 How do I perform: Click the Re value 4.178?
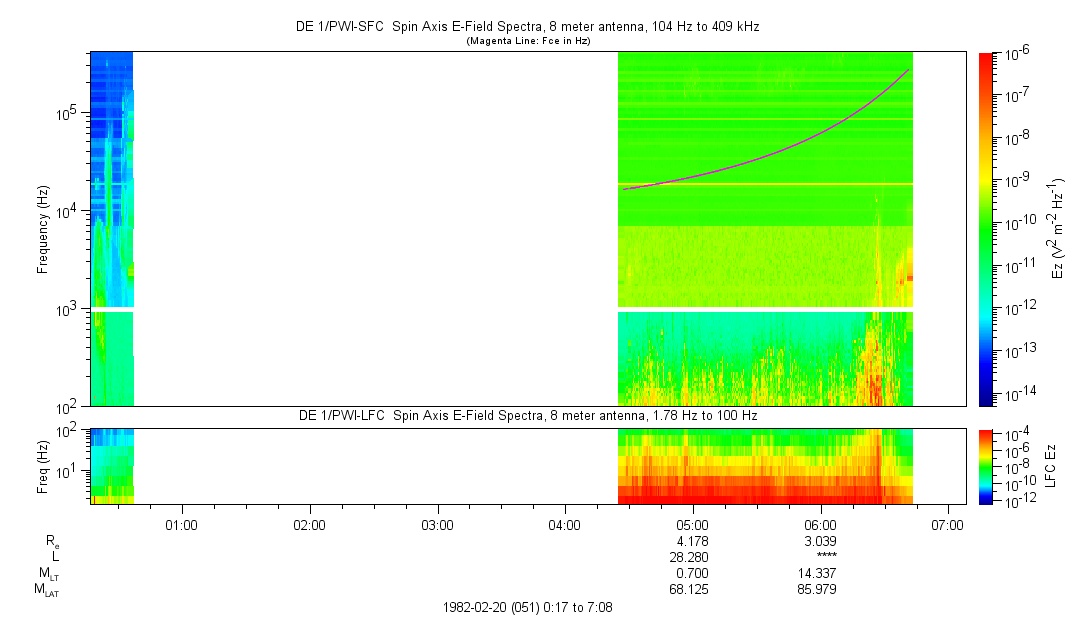(x=692, y=541)
